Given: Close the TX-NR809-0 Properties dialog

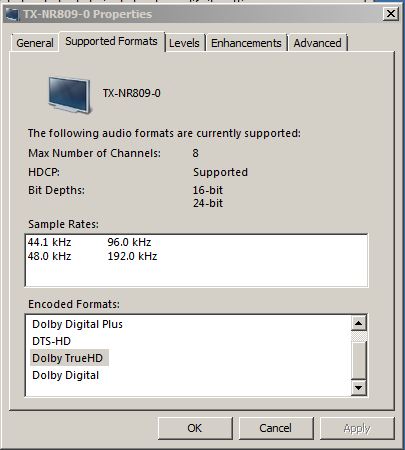Looking at the screenshot, I should [391, 14].
